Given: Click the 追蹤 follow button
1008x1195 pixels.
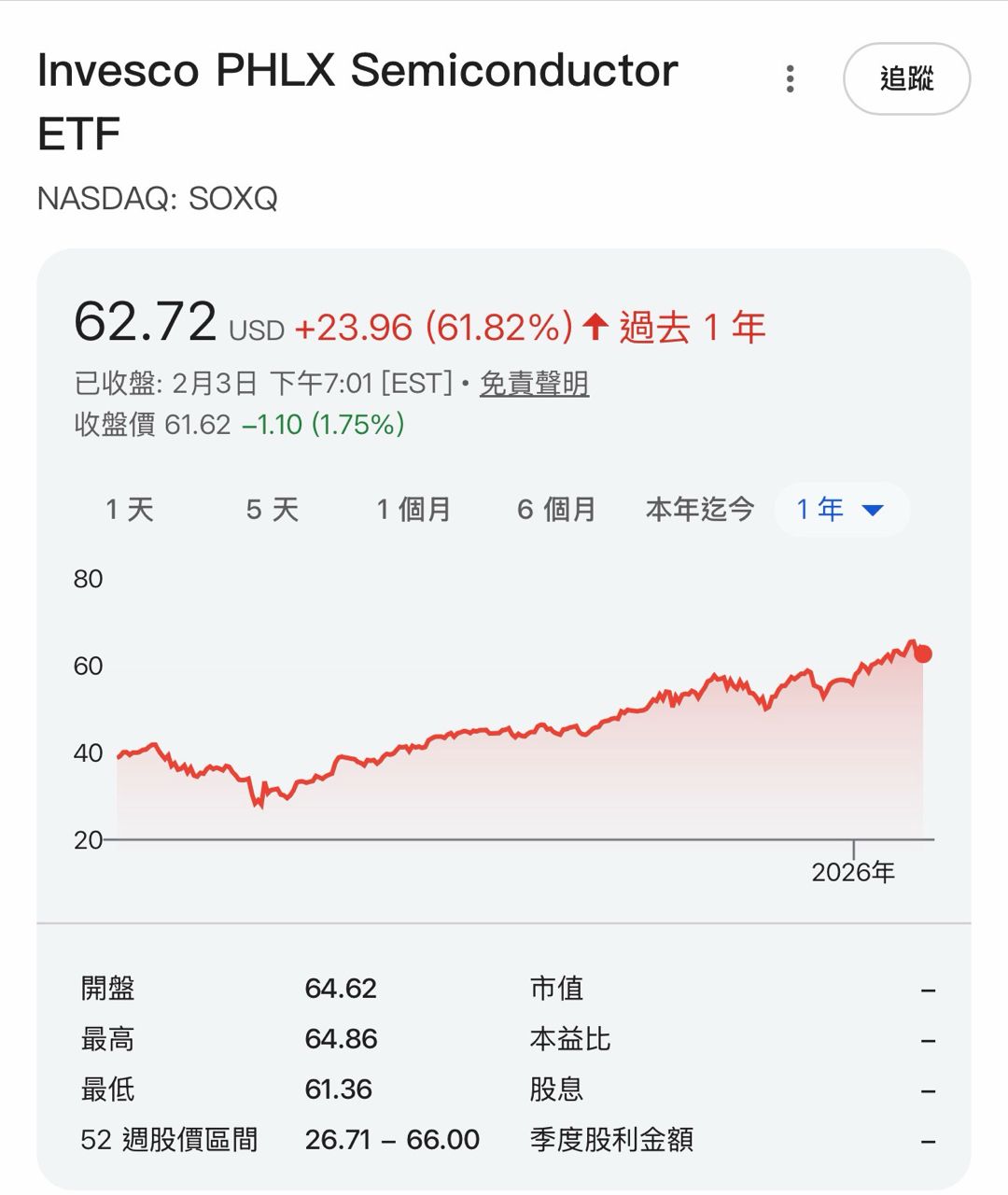Looking at the screenshot, I should pyautogui.click(x=906, y=79).
